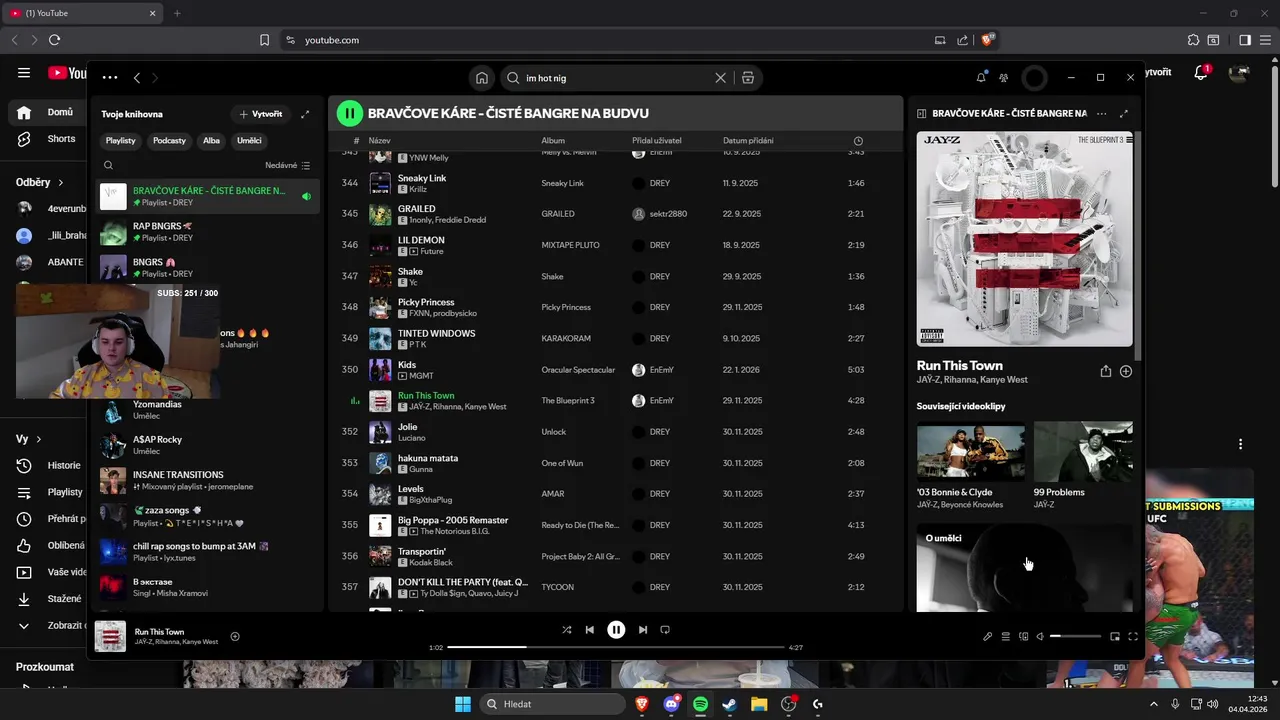Open chill rap songs to bump playlist
The image size is (1280, 720).
coord(208,552)
